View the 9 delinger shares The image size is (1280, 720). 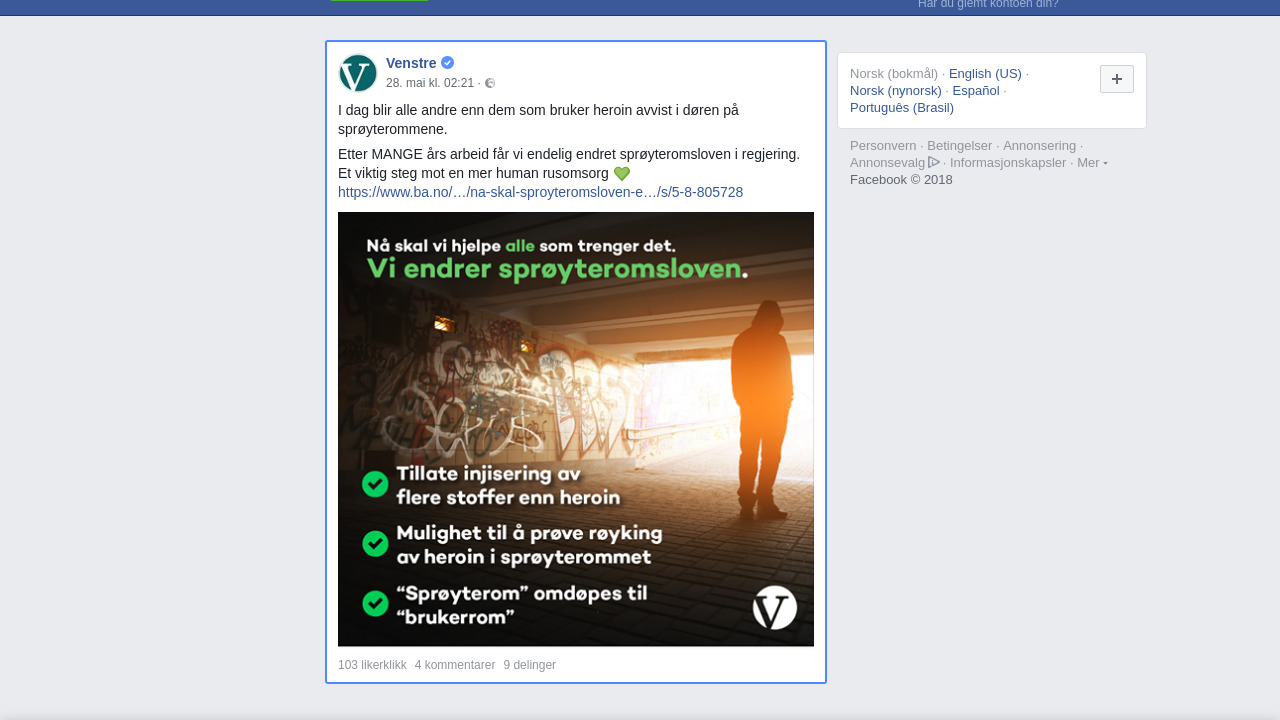tap(530, 665)
